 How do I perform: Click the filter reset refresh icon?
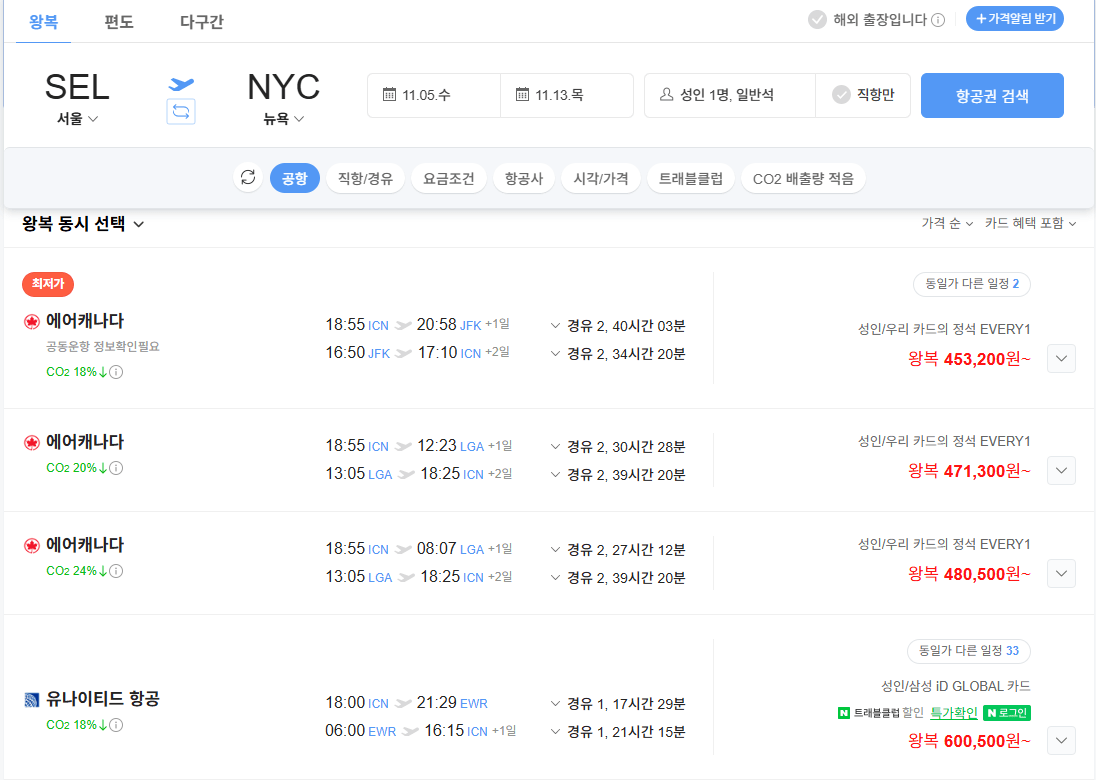pyautogui.click(x=248, y=178)
